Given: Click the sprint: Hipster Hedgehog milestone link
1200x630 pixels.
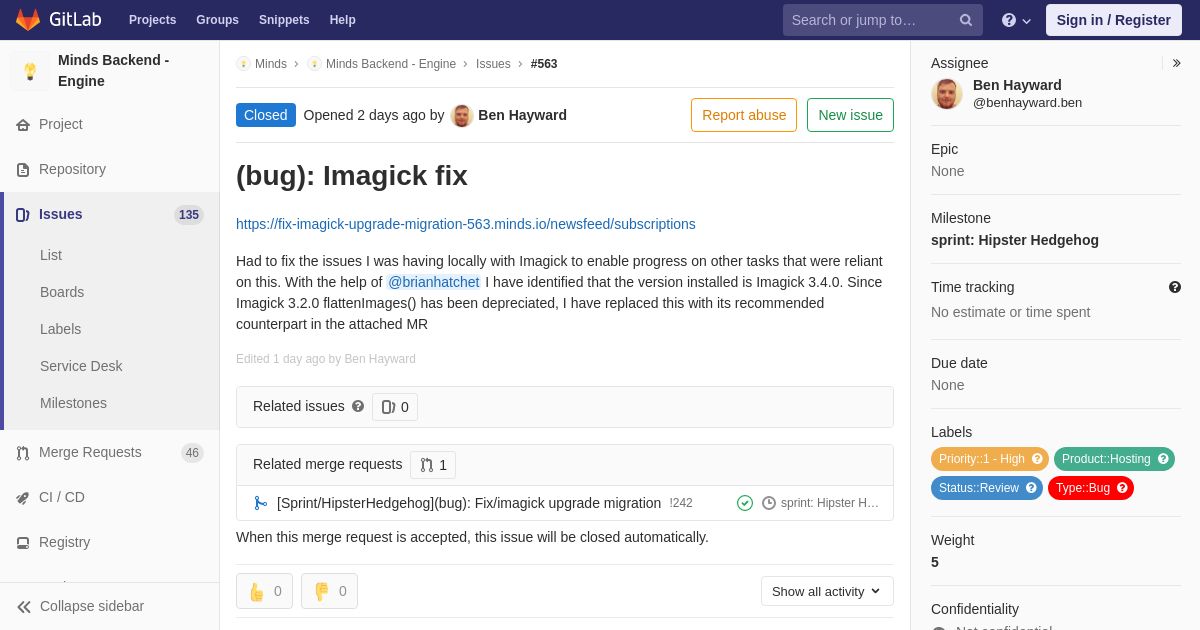Looking at the screenshot, I should 1015,240.
